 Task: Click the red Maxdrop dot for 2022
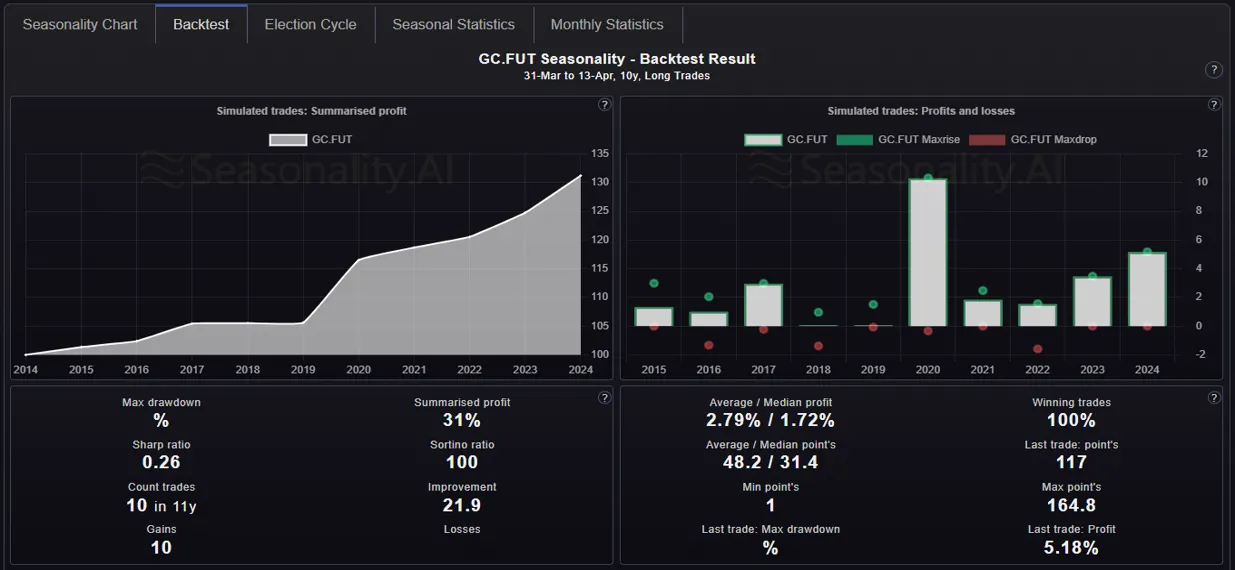tap(1037, 349)
